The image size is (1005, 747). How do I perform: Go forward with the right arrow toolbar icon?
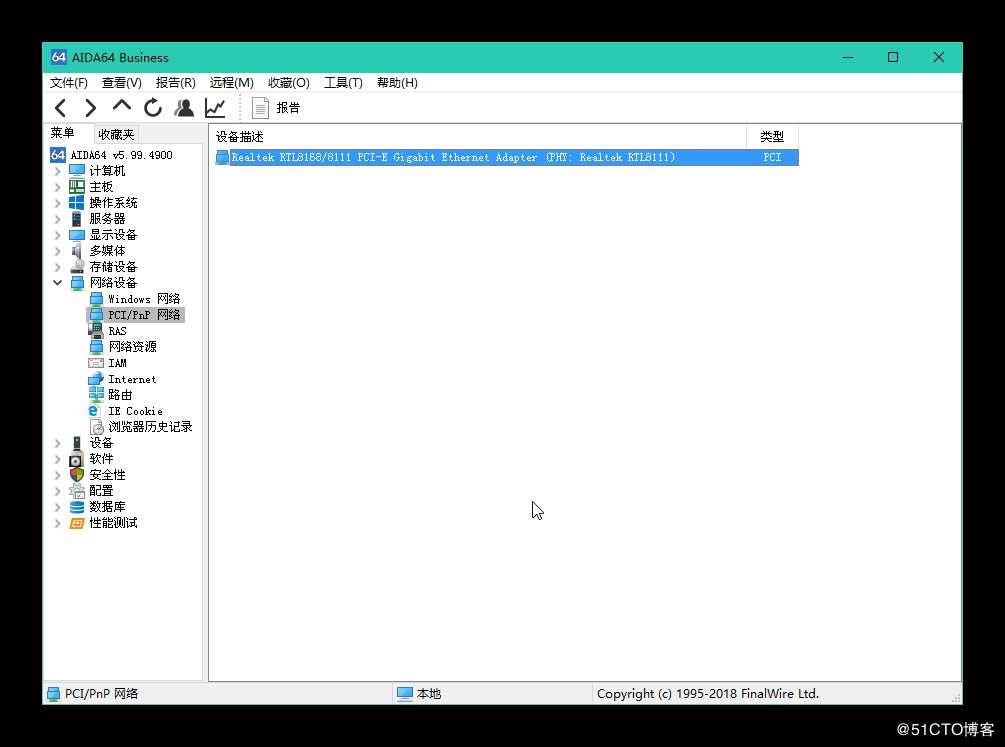pyautogui.click(x=90, y=108)
